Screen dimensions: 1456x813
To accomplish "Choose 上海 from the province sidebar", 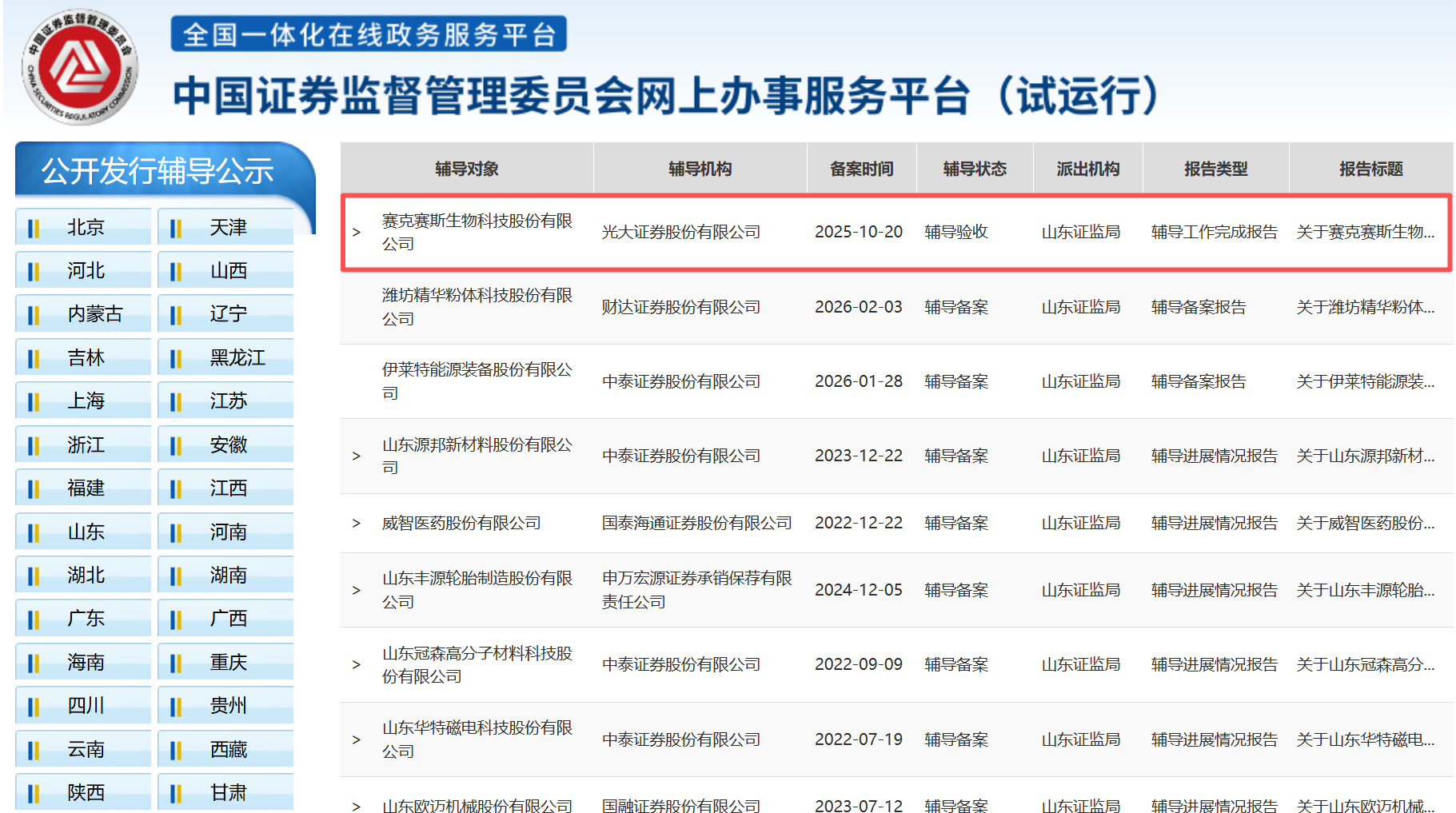I will [x=86, y=401].
